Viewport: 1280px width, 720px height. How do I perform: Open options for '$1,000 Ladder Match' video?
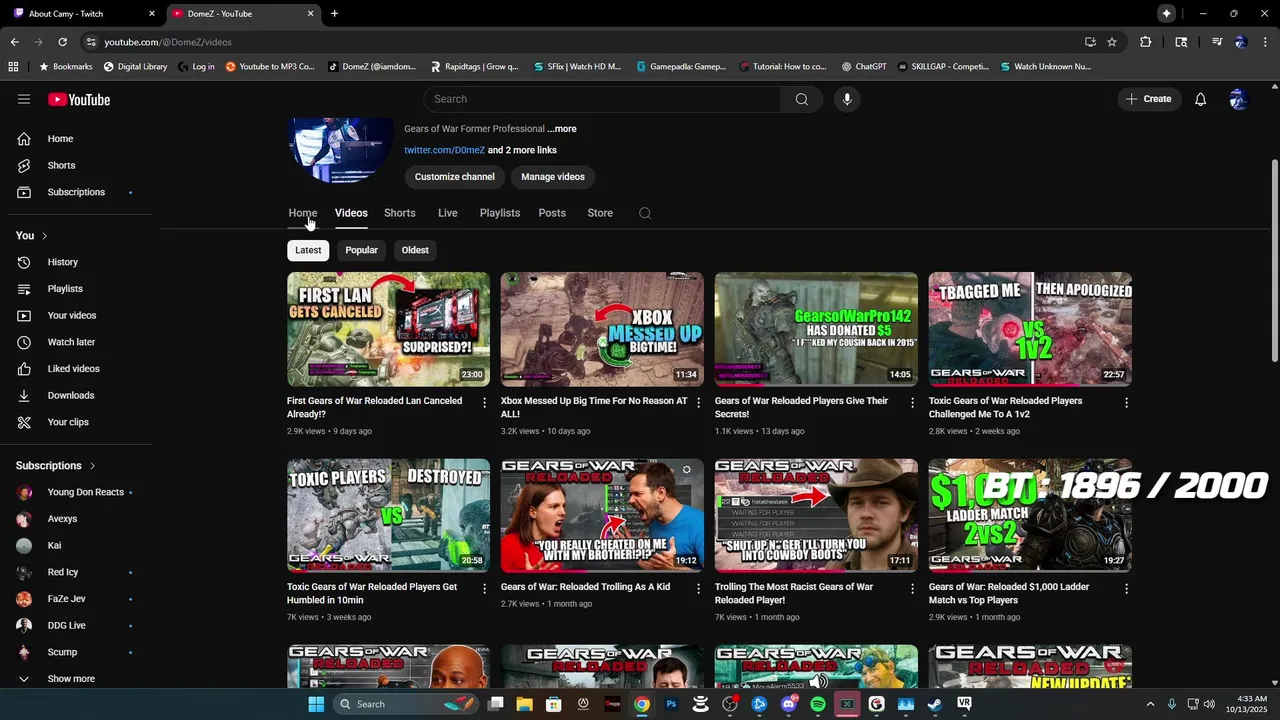pos(1126,589)
